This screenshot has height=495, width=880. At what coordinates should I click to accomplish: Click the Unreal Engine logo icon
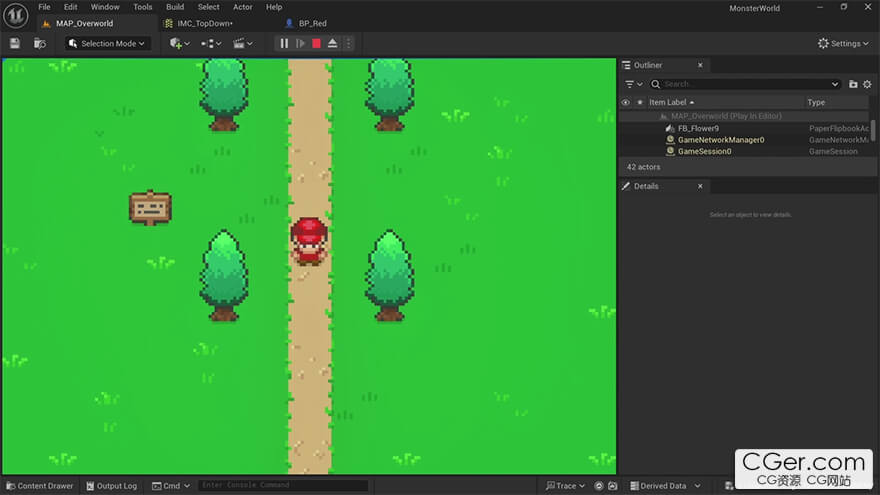click(16, 15)
